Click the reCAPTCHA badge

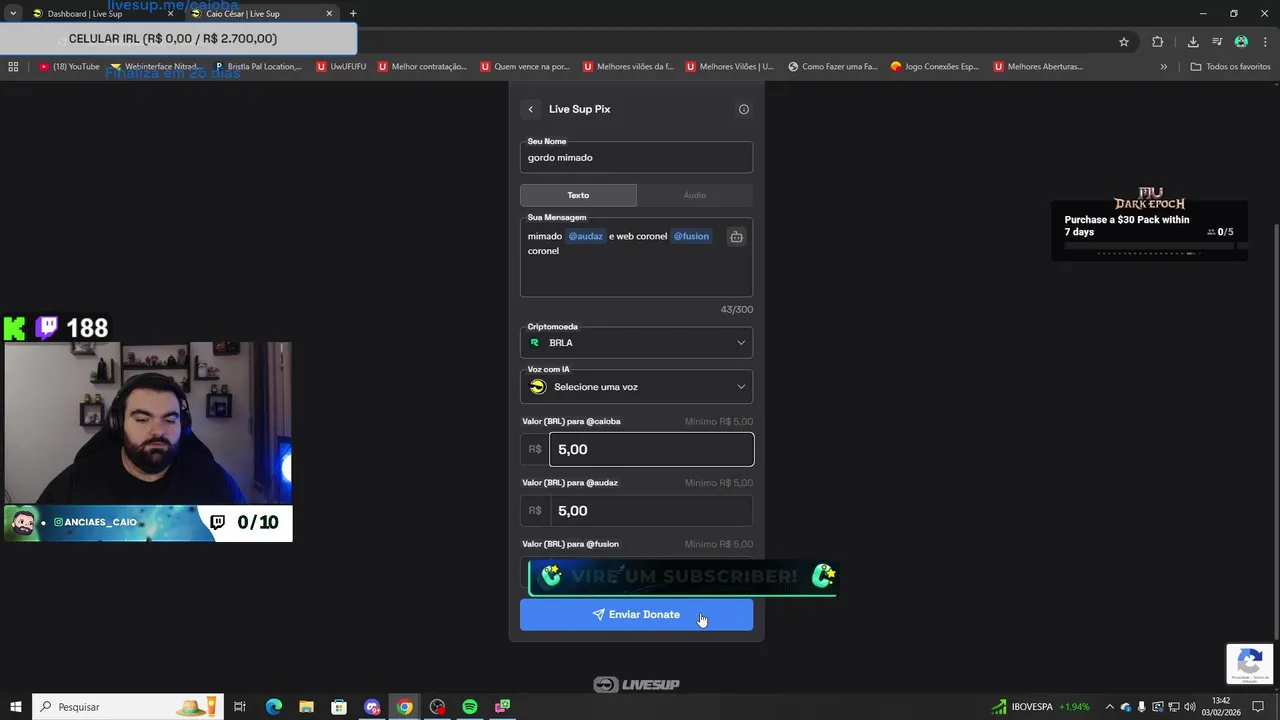pos(1250,664)
